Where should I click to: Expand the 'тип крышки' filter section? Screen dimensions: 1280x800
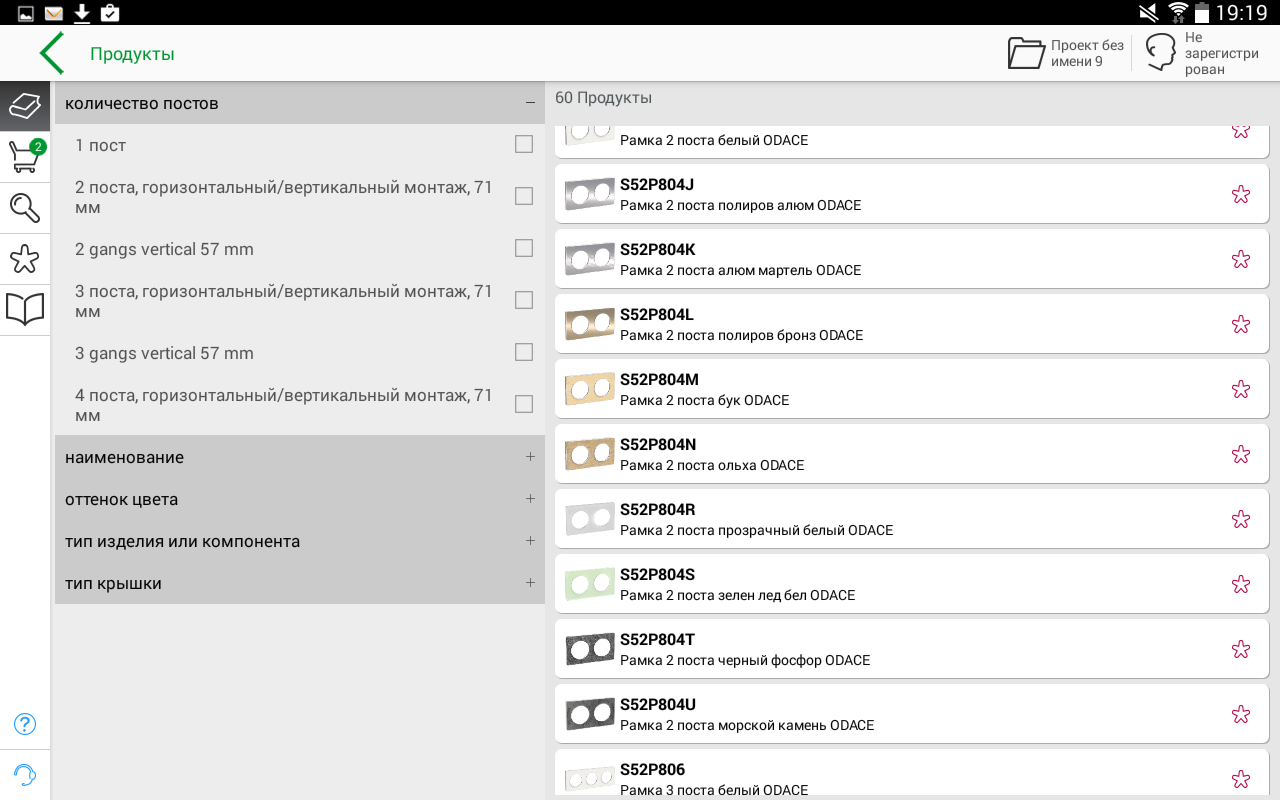pos(300,583)
